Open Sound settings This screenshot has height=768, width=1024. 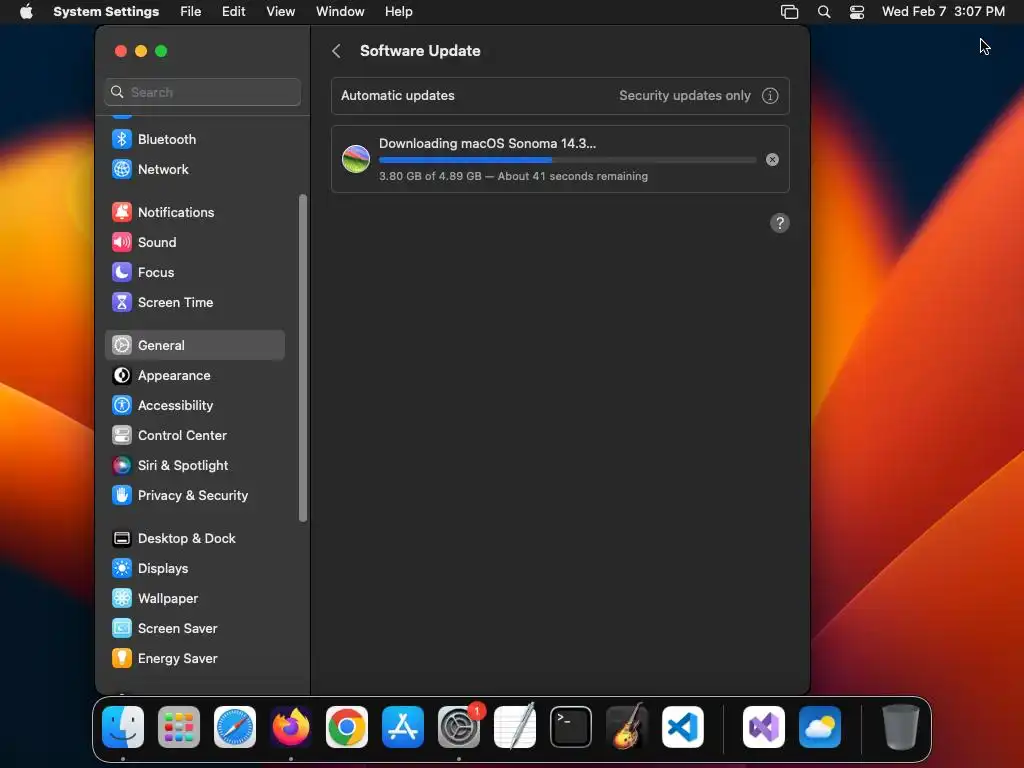click(x=195, y=242)
